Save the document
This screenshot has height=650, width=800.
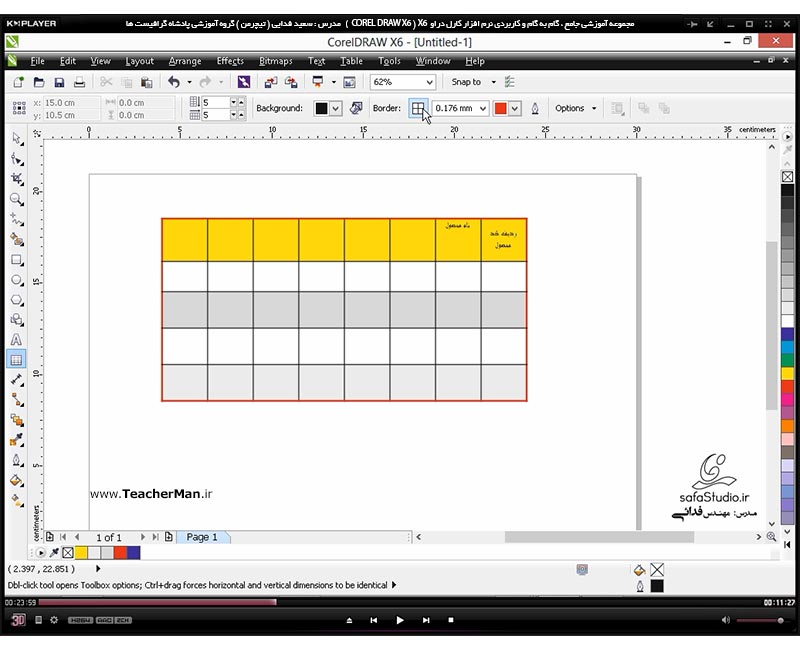(59, 82)
